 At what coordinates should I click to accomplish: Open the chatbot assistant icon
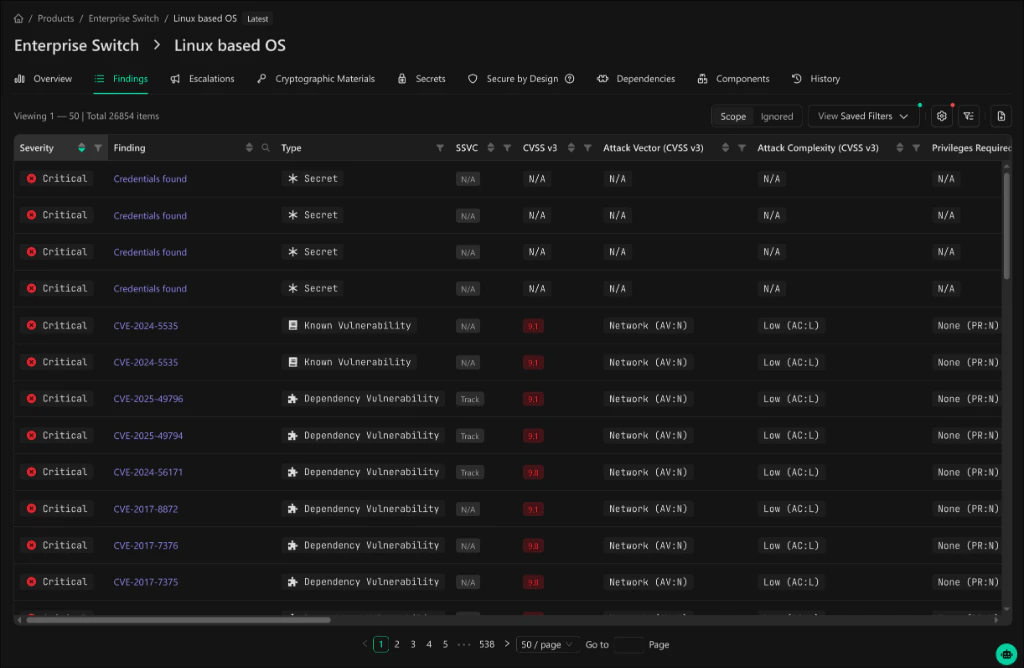(1006, 653)
